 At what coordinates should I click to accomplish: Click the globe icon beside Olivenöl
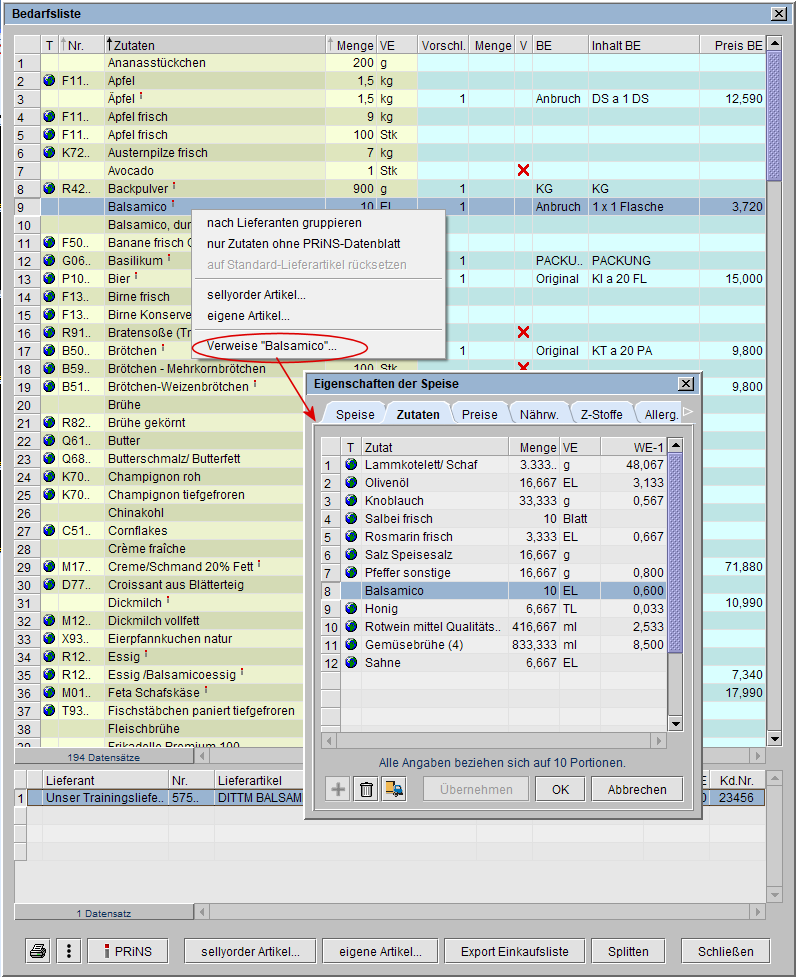[351, 483]
